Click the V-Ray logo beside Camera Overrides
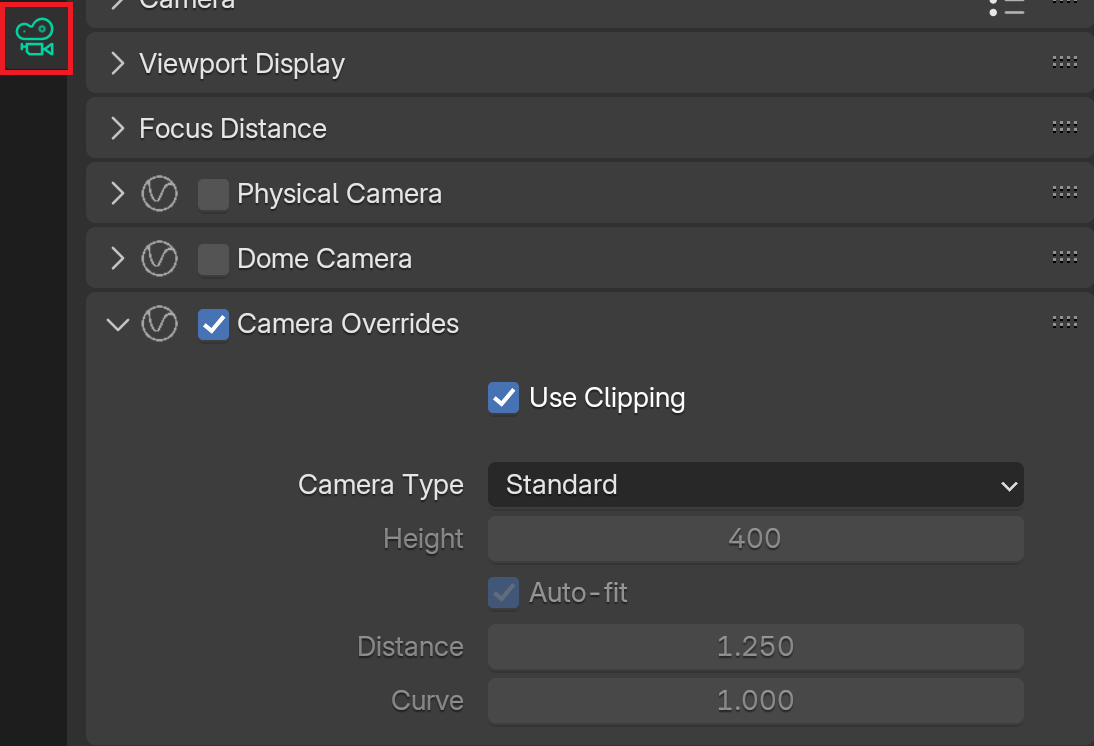1094x746 pixels. tap(160, 324)
